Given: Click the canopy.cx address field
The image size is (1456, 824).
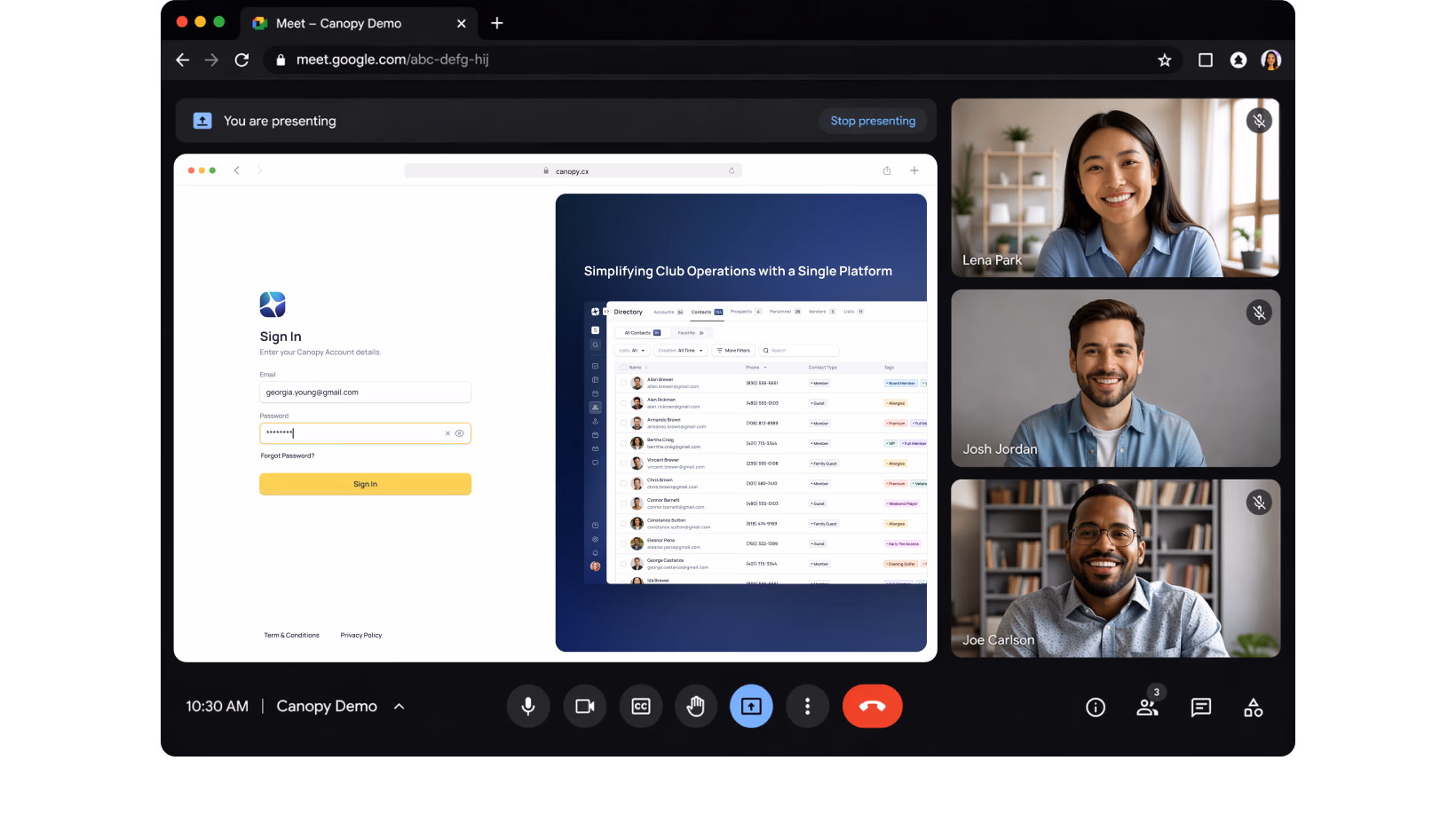Looking at the screenshot, I should 573,170.
